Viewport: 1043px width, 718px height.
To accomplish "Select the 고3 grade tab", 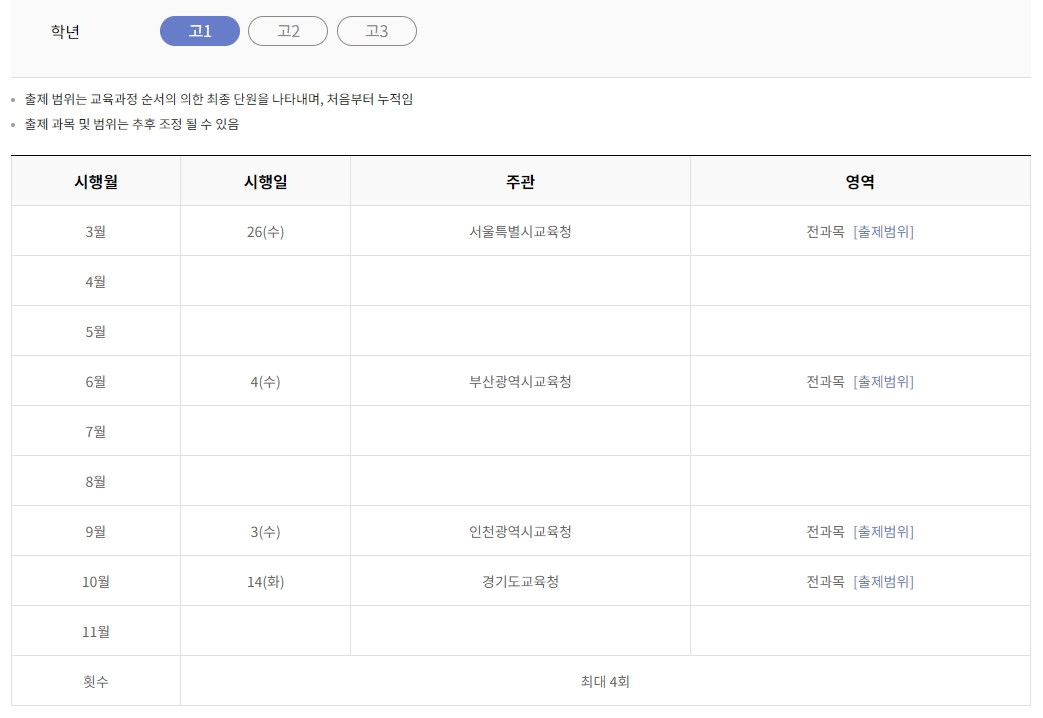I will click(x=377, y=30).
